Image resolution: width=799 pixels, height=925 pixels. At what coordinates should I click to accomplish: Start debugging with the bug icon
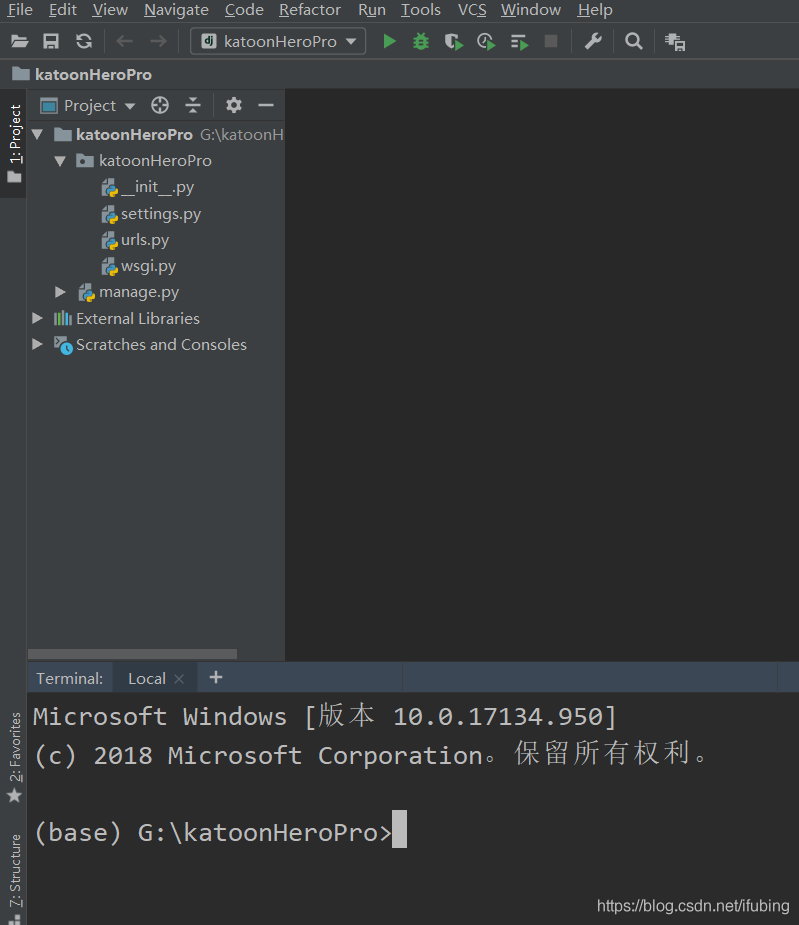click(x=421, y=41)
